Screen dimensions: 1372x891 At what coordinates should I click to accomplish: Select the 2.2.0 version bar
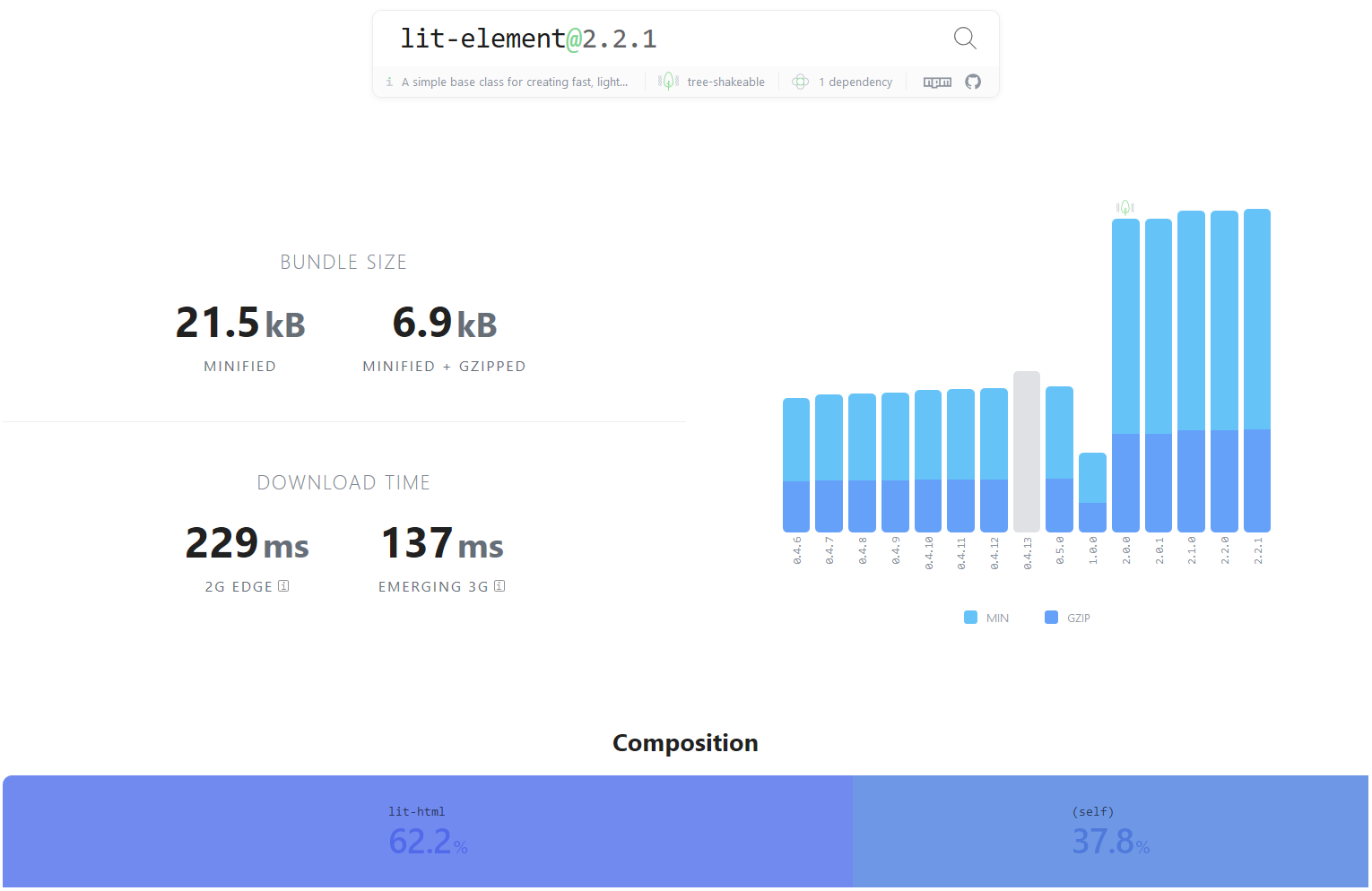pos(1224,371)
